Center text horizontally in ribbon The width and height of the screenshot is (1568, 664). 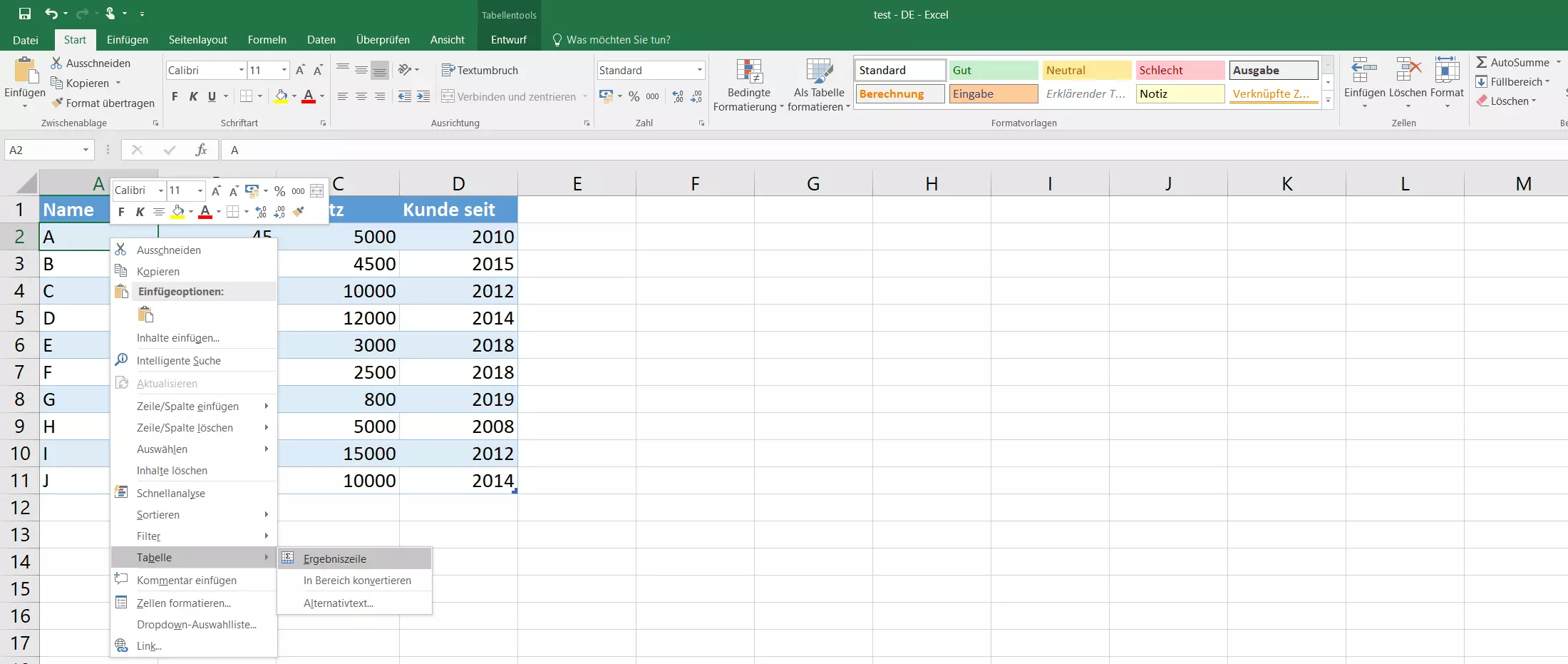pos(361,96)
